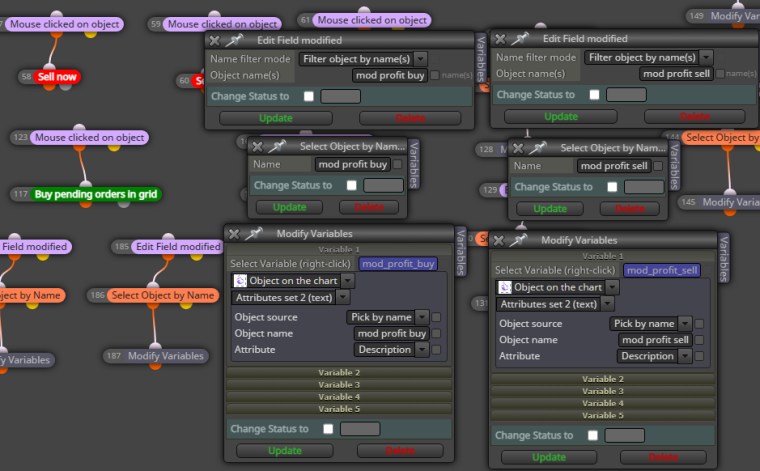Click Delete in mod profit sell Edit Field panel

pyautogui.click(x=695, y=116)
